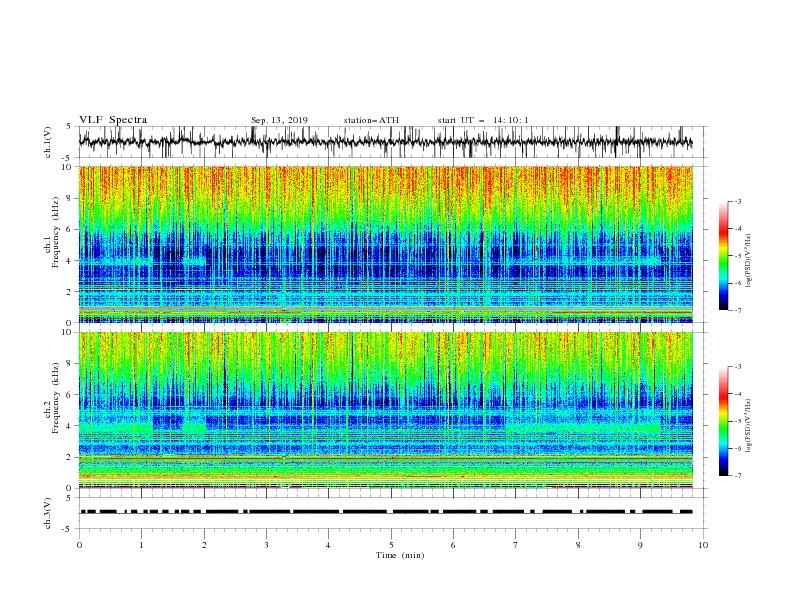
Task: Click the "4" frequency tick of ch.1 spectrogram
Action: (x=68, y=261)
